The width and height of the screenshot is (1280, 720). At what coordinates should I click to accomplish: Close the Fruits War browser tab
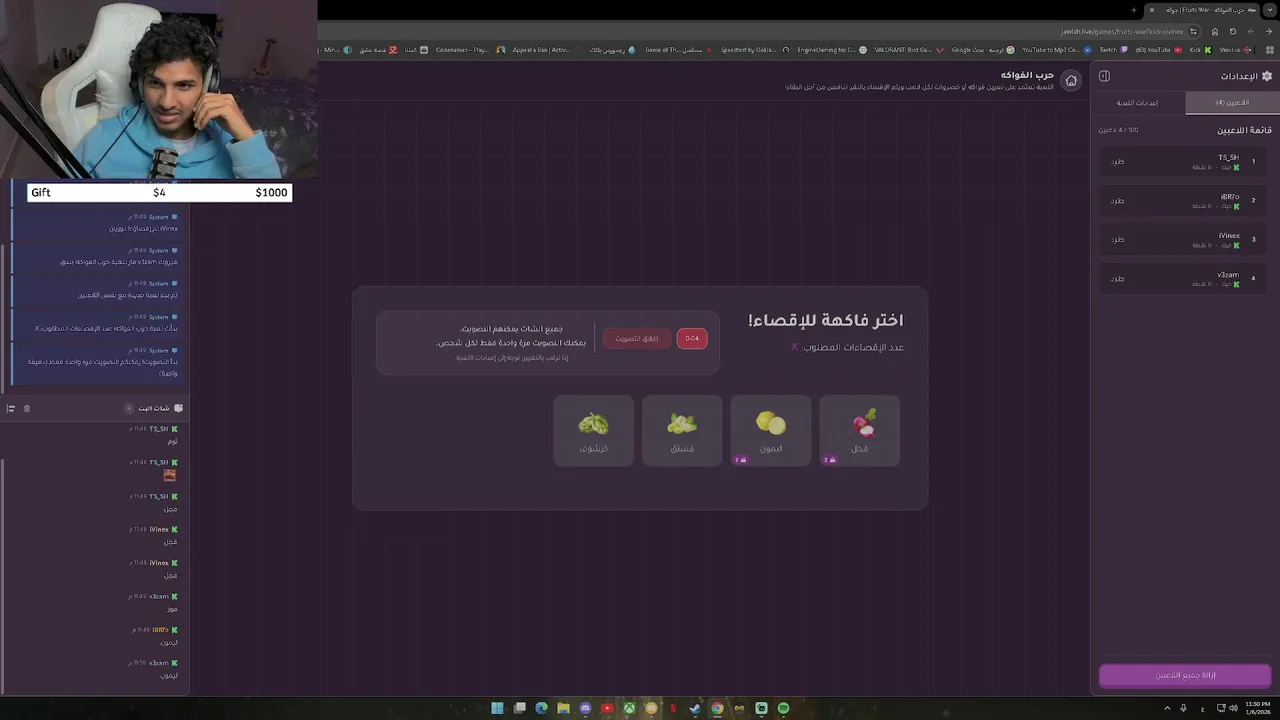1151,10
